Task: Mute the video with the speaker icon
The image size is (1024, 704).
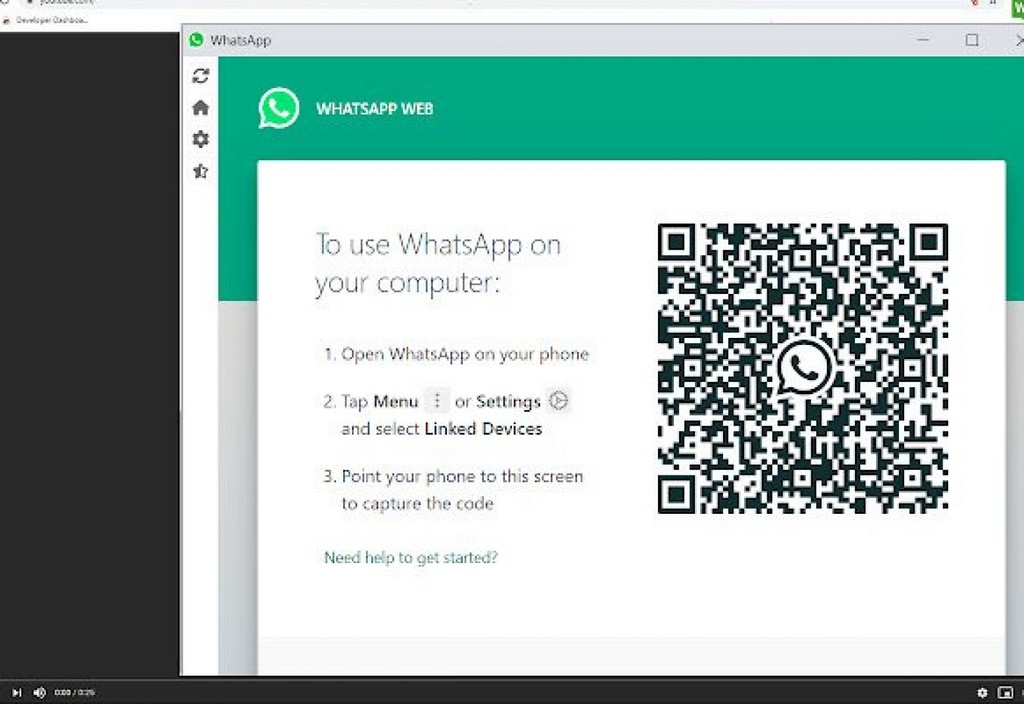Action: pyautogui.click(x=39, y=692)
